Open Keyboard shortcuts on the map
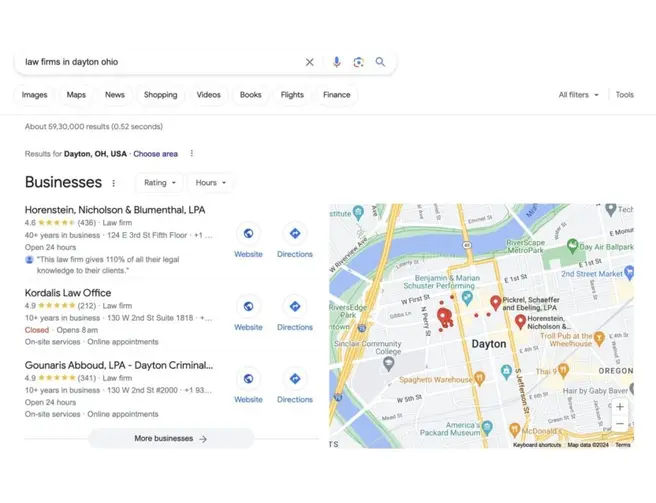The width and height of the screenshot is (656, 503). click(537, 445)
